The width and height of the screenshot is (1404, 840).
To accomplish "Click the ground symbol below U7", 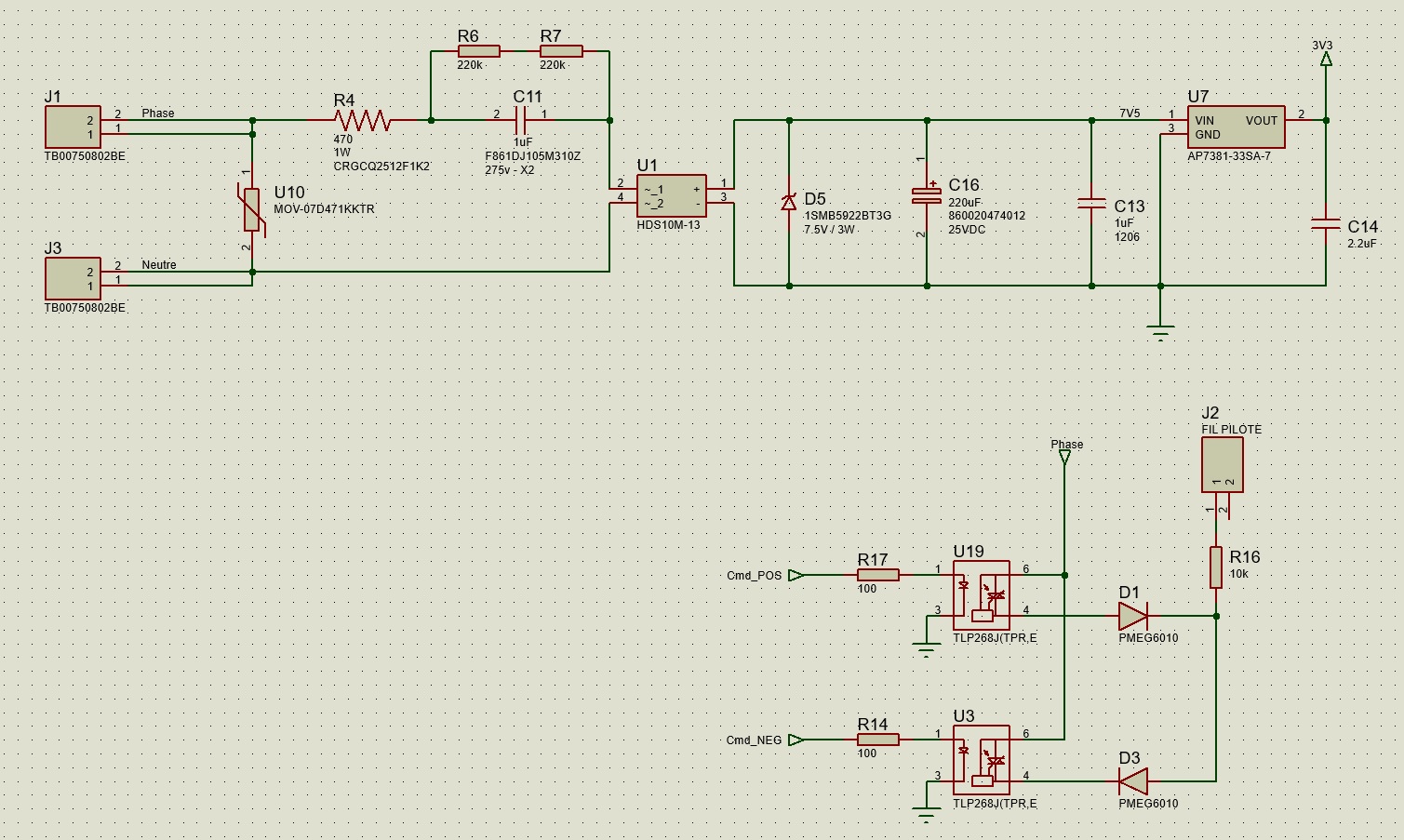I will pyautogui.click(x=1160, y=333).
